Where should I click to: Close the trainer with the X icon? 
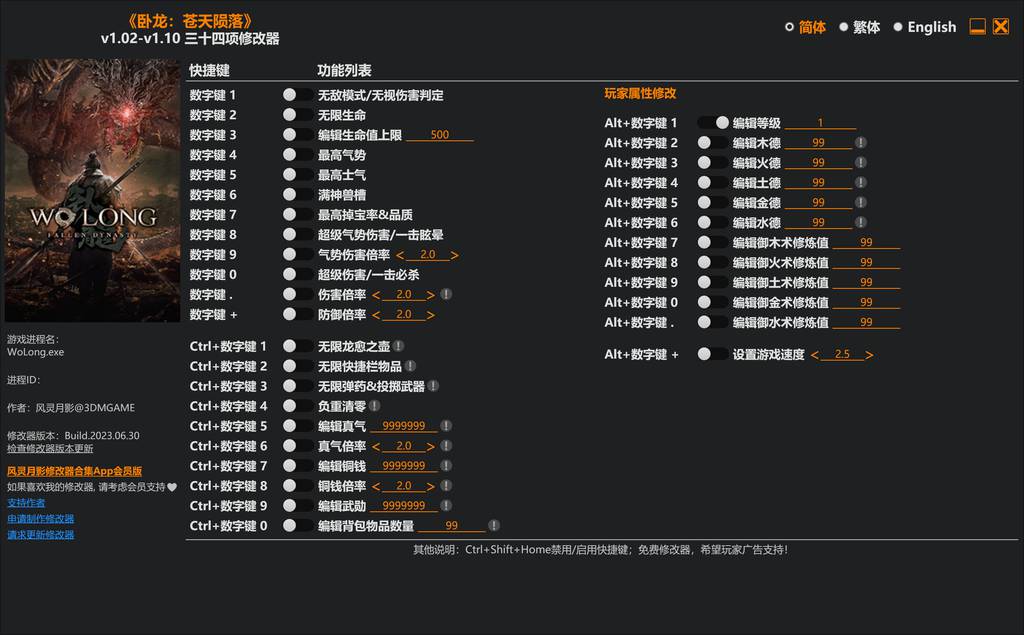[x=1000, y=27]
